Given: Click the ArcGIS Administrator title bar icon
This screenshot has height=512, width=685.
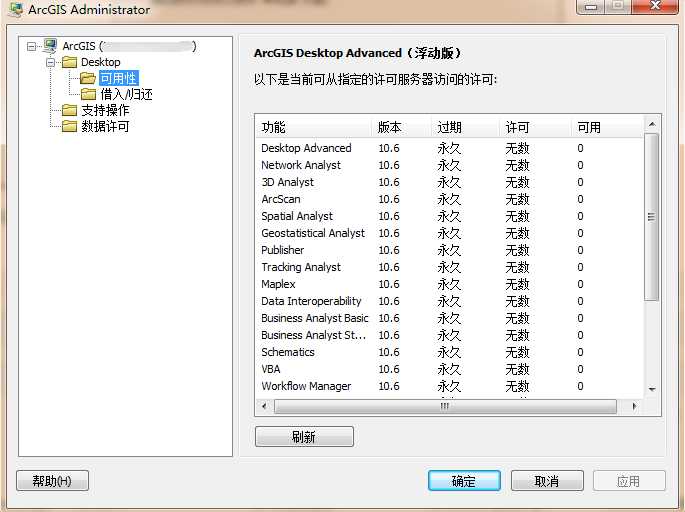Looking at the screenshot, I should 15,10.
